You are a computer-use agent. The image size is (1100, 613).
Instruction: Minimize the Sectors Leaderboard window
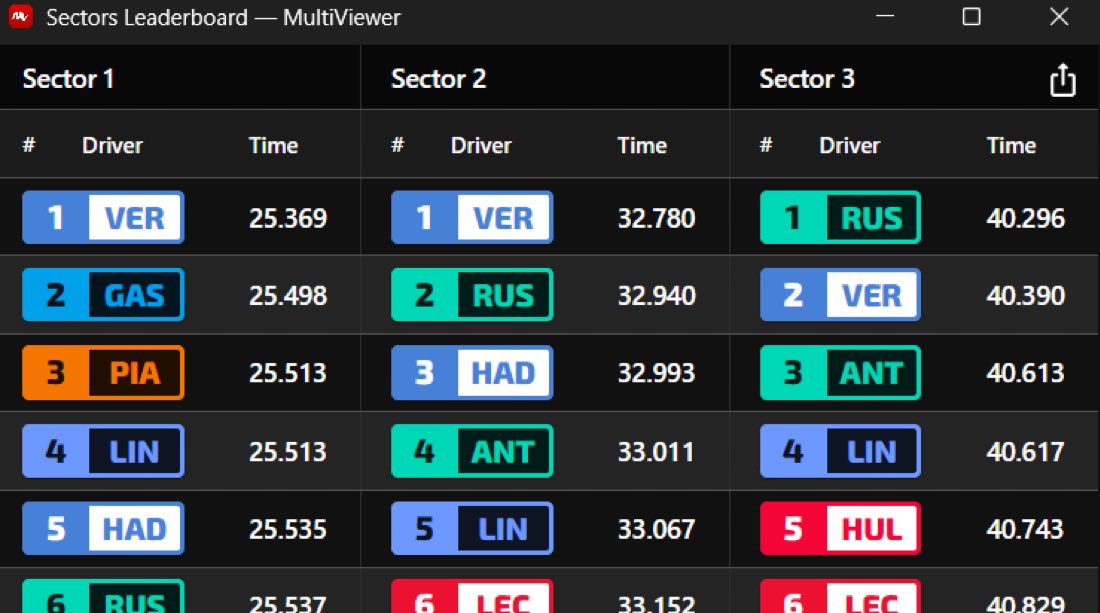(x=885, y=16)
